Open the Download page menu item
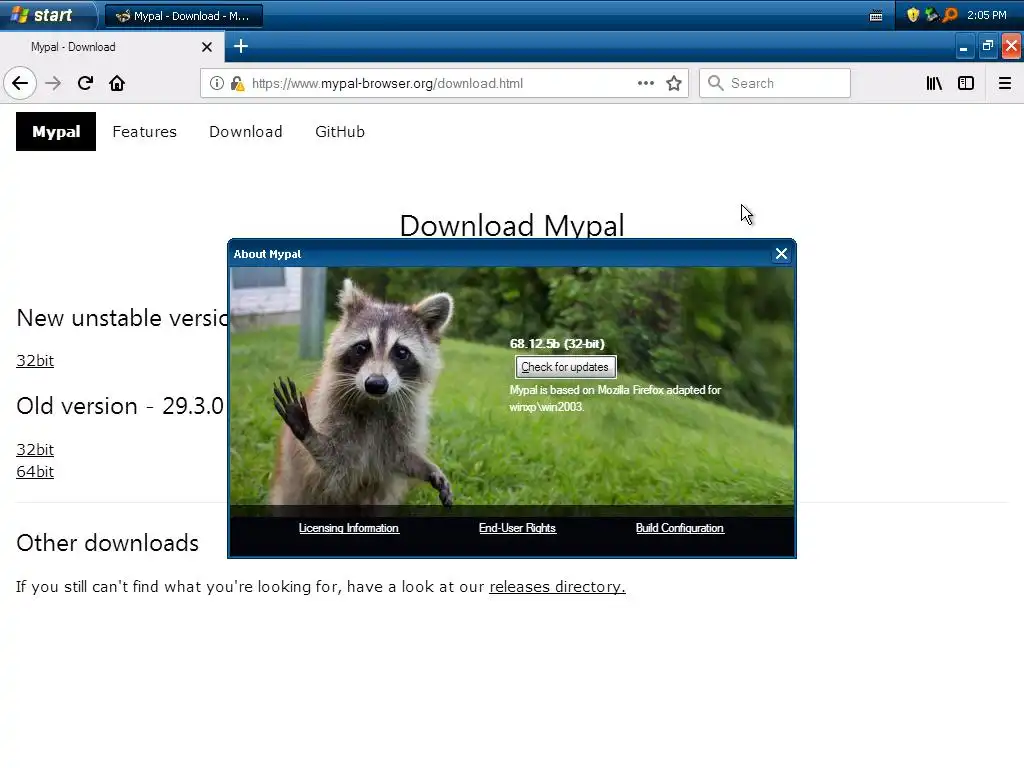This screenshot has width=1024, height=768. point(246,132)
